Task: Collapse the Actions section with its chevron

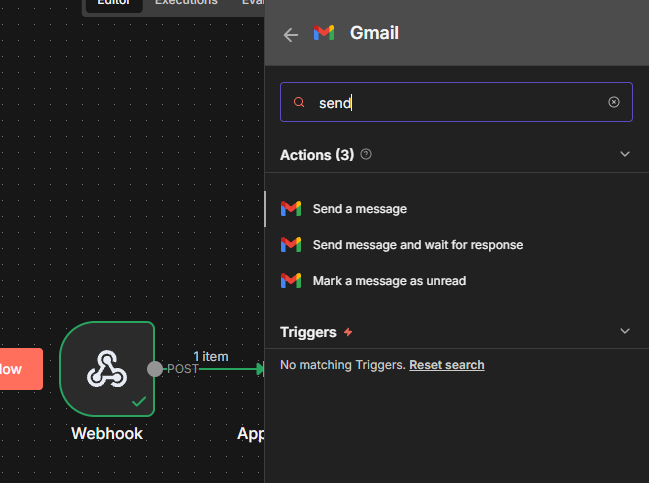Action: (x=625, y=154)
